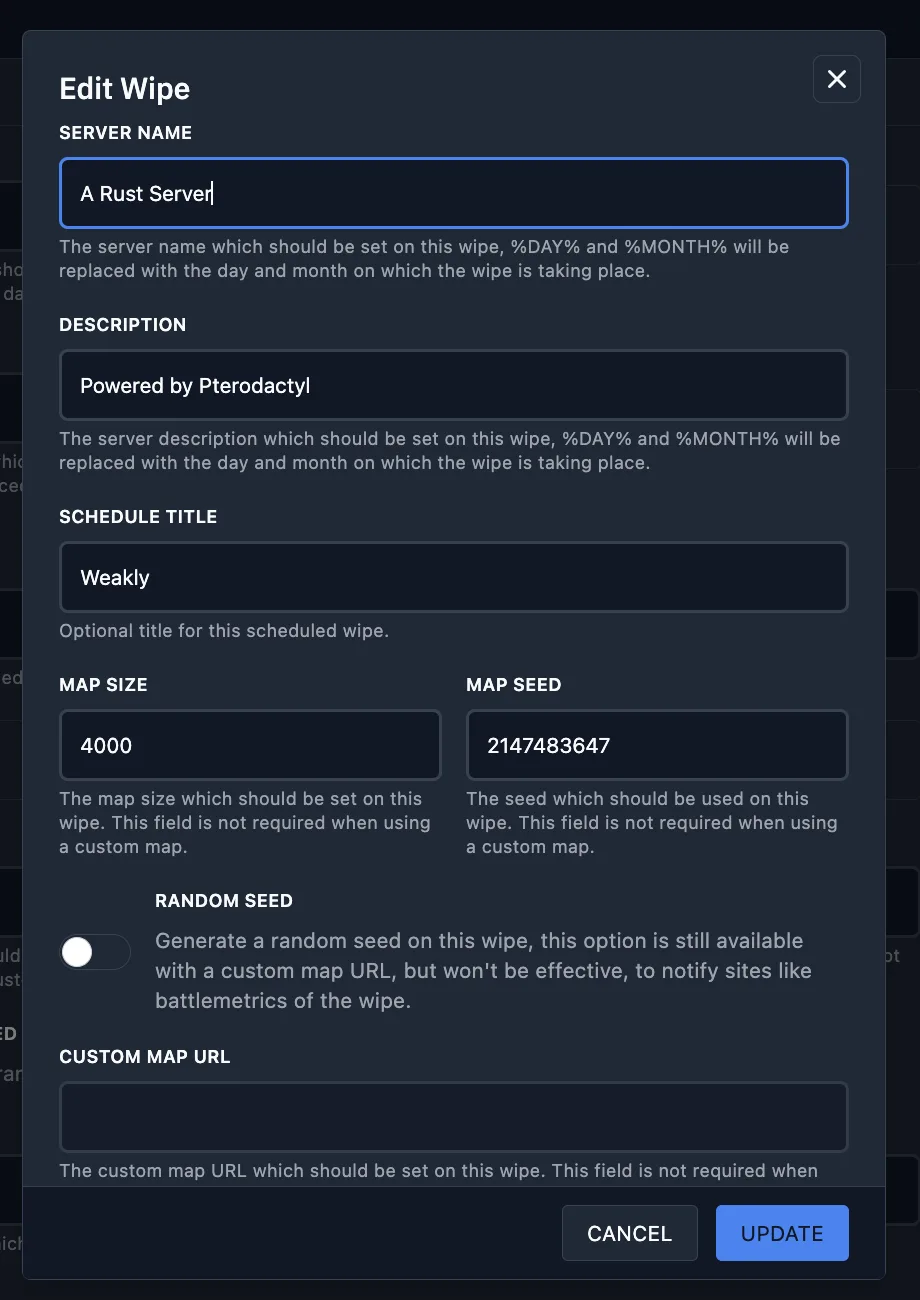Click the random seed battlemetrics description text
This screenshot has width=920, height=1300.
point(483,970)
